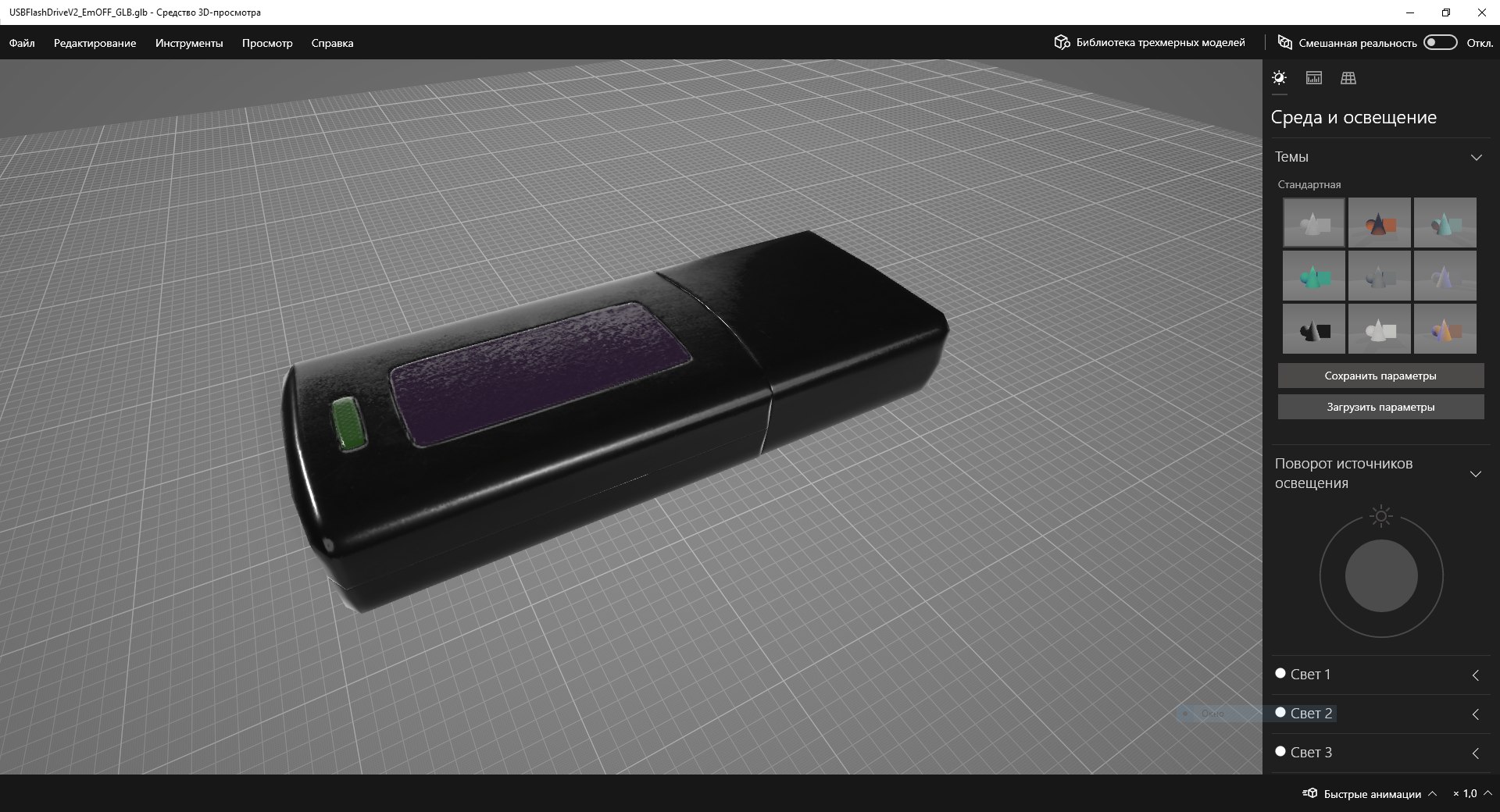Click the sun icon above the light rotation dial
The image size is (1500, 812).
(1381, 516)
